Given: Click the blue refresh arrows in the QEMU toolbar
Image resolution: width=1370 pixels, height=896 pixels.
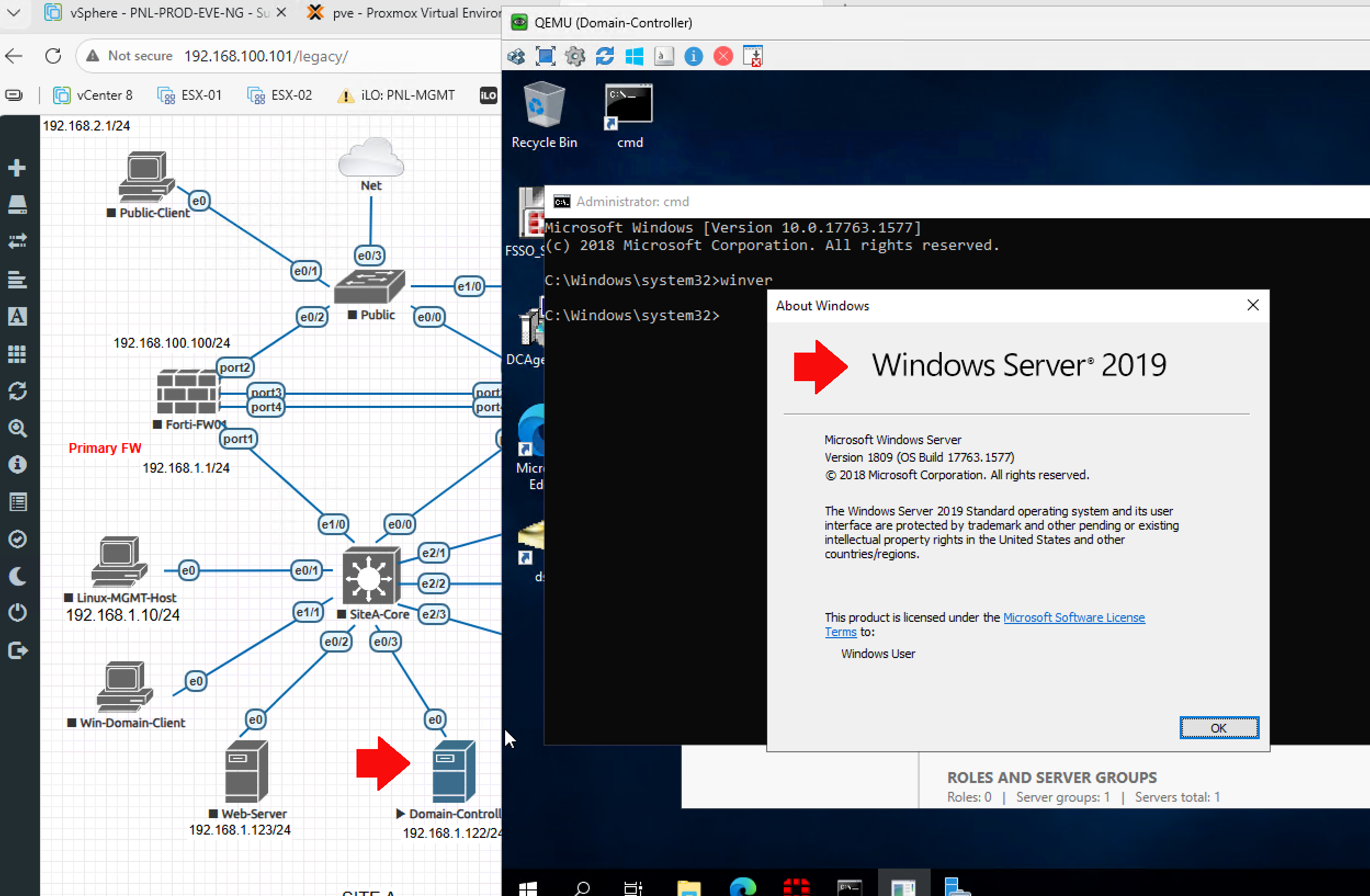Looking at the screenshot, I should (x=604, y=56).
